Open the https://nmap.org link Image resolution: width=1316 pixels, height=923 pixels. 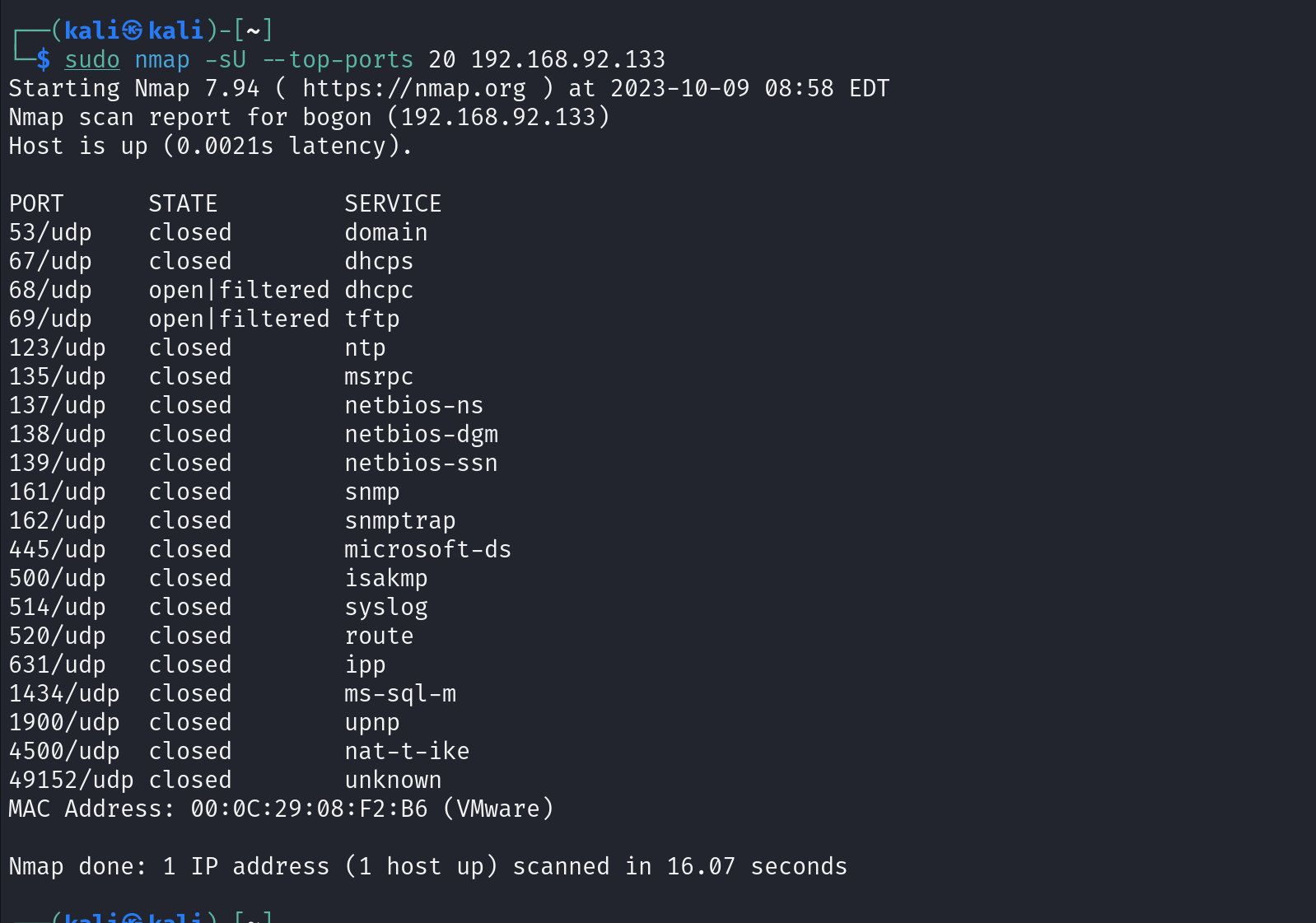(413, 88)
